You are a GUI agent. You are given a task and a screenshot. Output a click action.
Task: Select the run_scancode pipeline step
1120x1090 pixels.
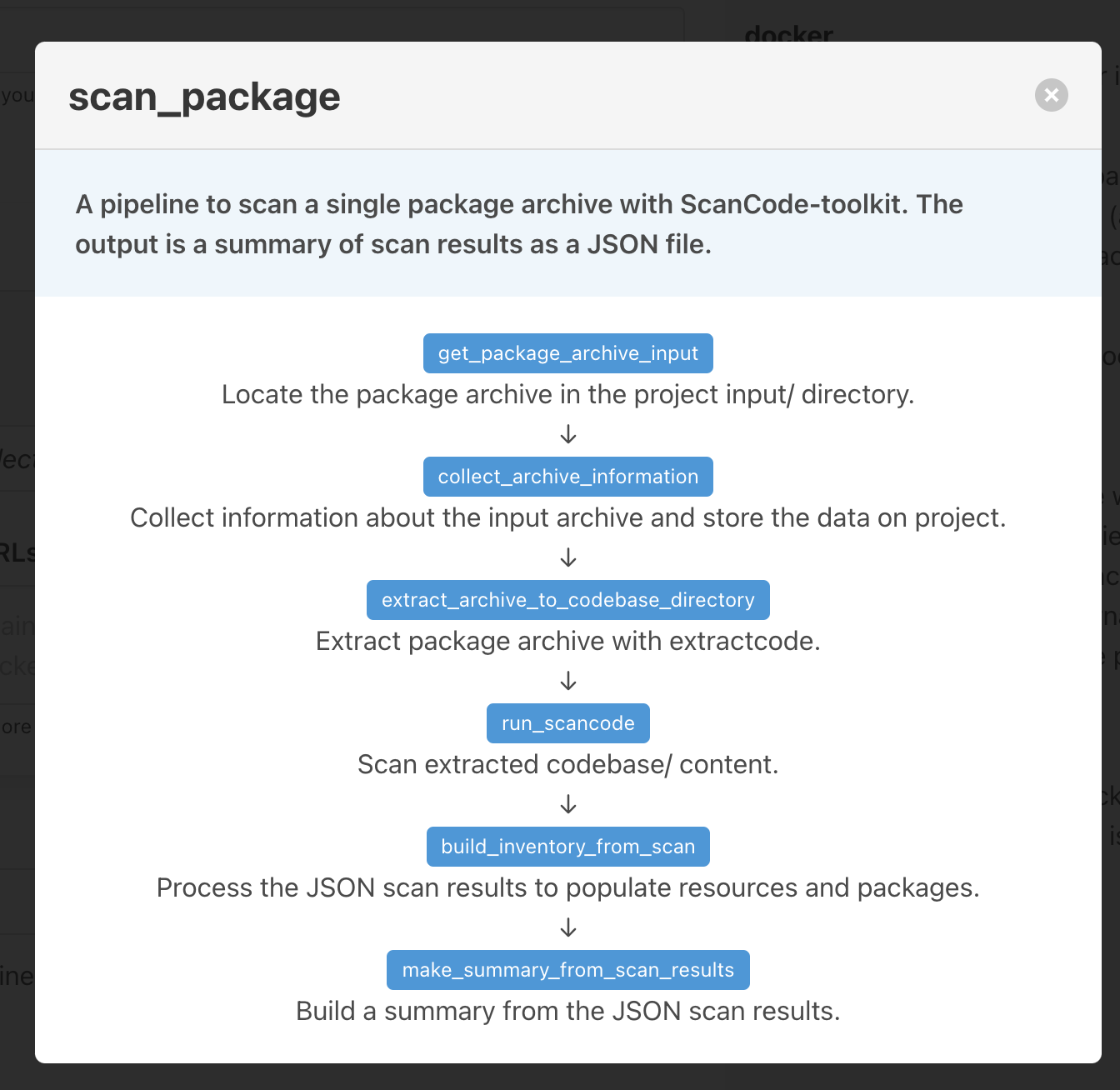coord(567,722)
